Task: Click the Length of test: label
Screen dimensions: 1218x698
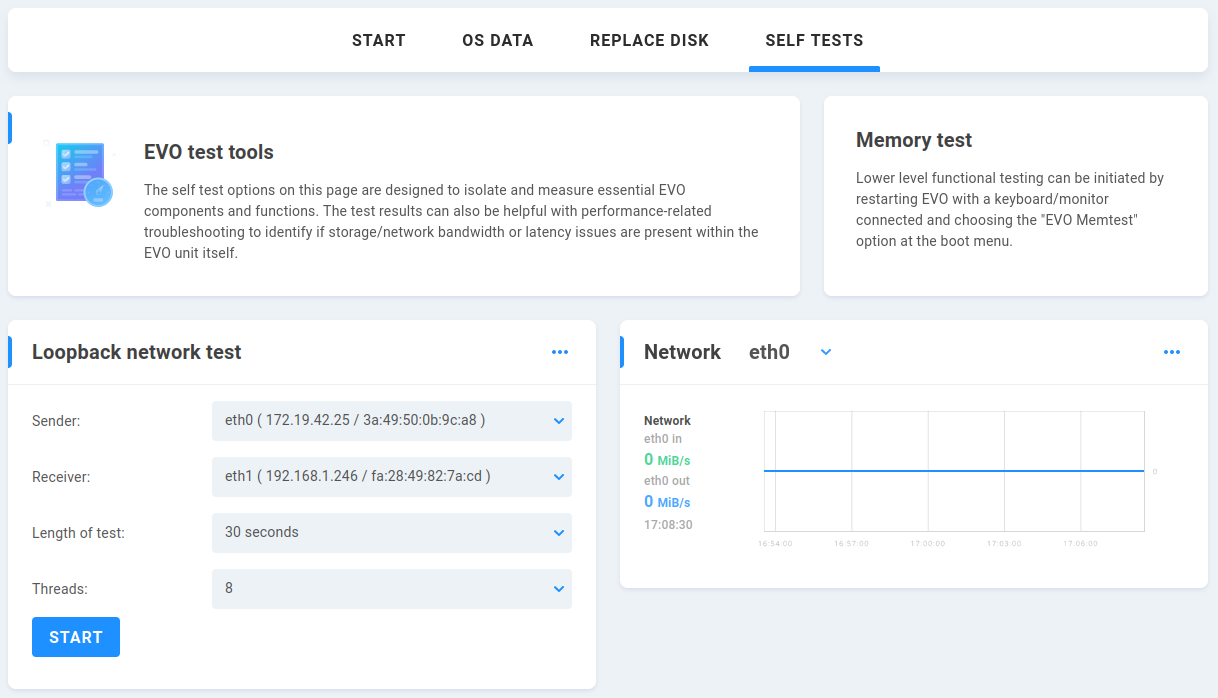Action: click(78, 533)
